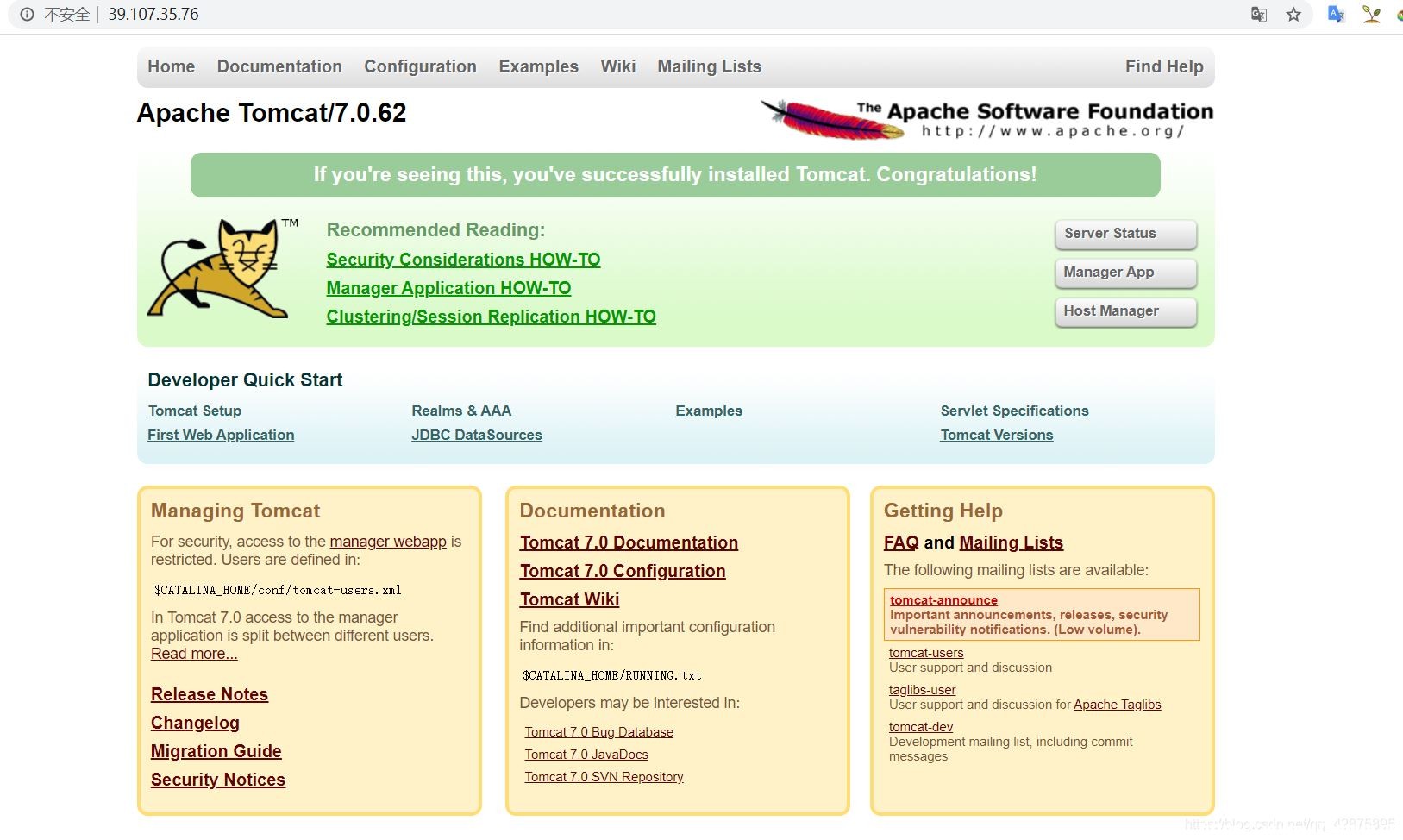
Task: Open the Documentation nav item
Action: [279, 66]
